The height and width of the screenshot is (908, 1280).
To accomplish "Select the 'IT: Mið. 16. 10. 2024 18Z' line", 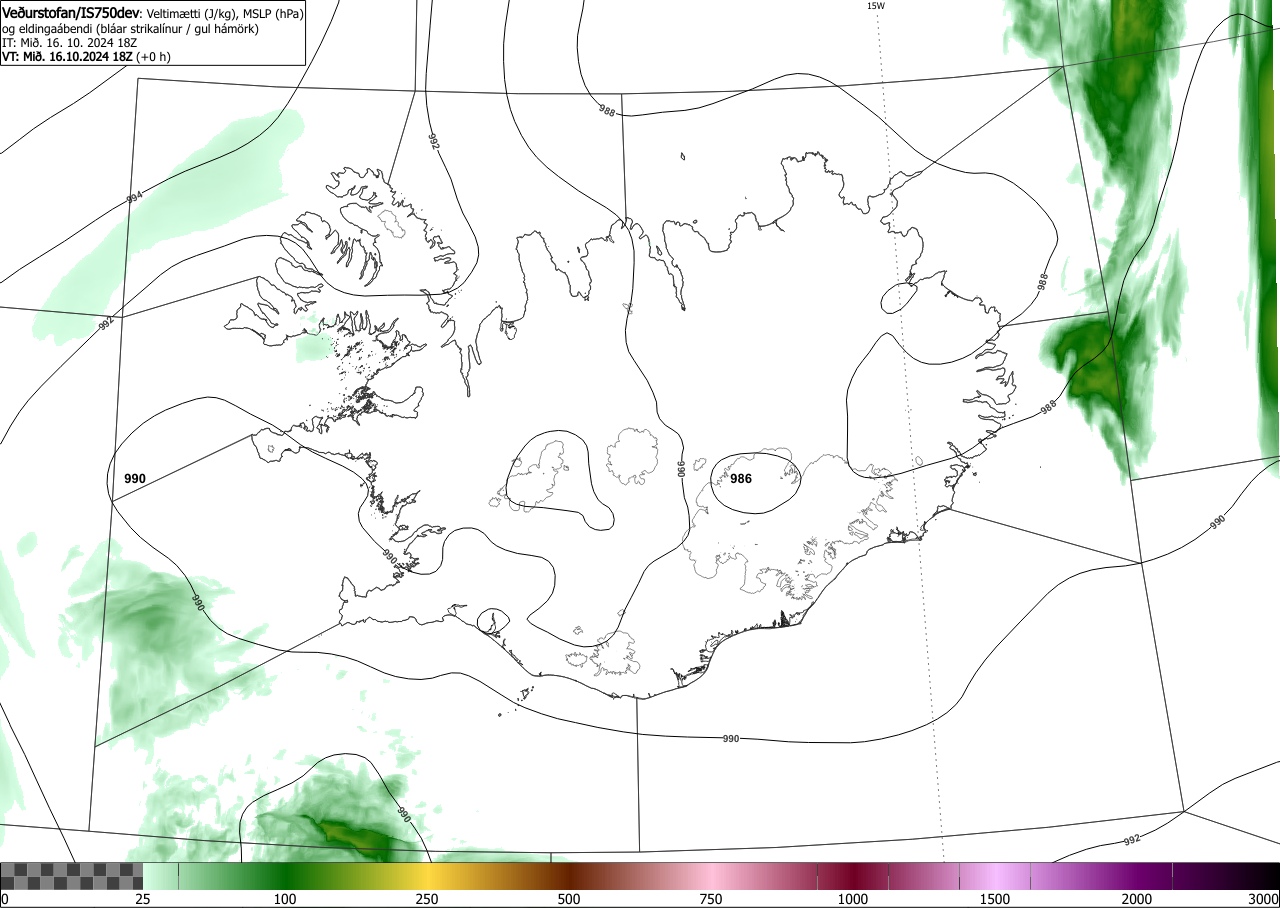I will tap(69, 43).
